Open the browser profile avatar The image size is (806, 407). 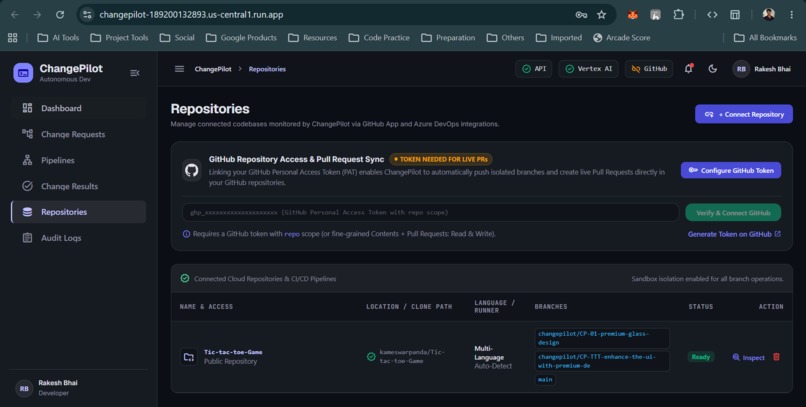pyautogui.click(x=768, y=14)
